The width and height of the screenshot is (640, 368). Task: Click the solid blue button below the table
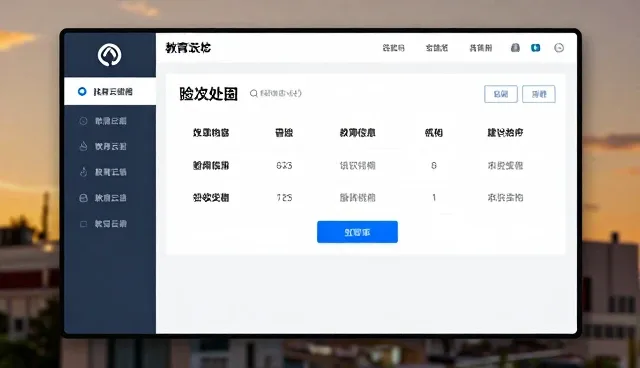coord(357,232)
